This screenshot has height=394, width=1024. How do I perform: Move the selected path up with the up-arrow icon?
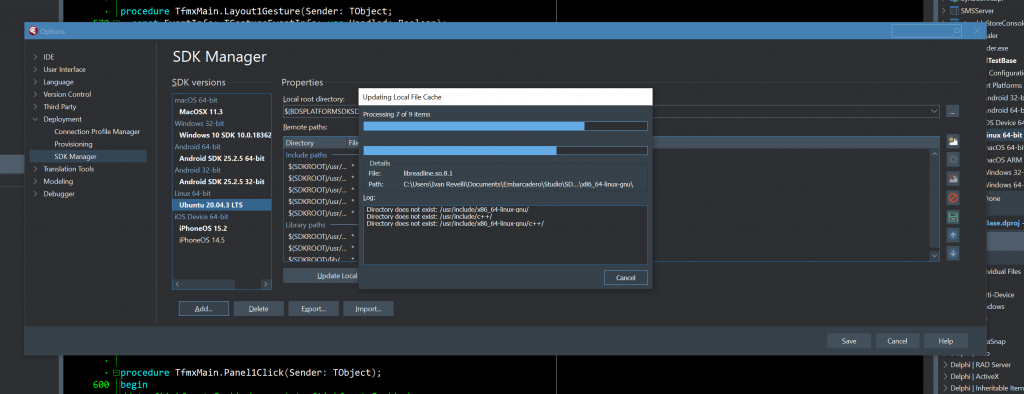pyautogui.click(x=953, y=235)
